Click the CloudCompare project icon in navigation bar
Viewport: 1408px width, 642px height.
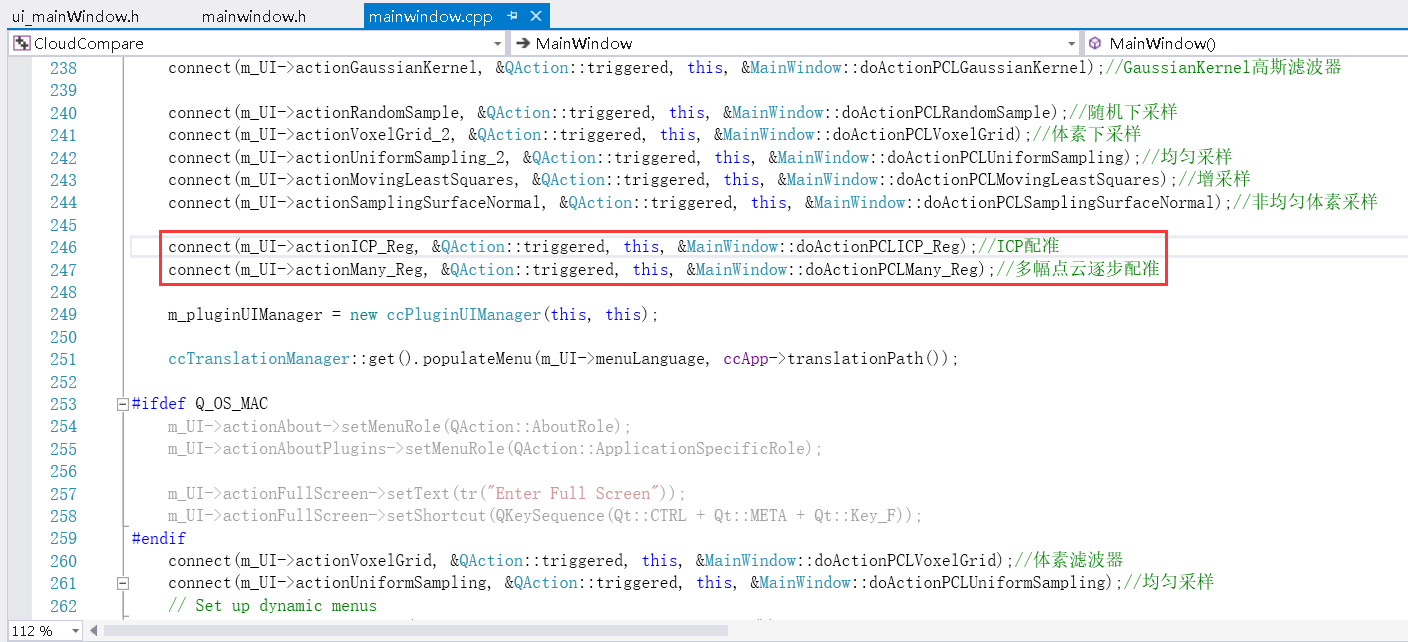coord(20,43)
